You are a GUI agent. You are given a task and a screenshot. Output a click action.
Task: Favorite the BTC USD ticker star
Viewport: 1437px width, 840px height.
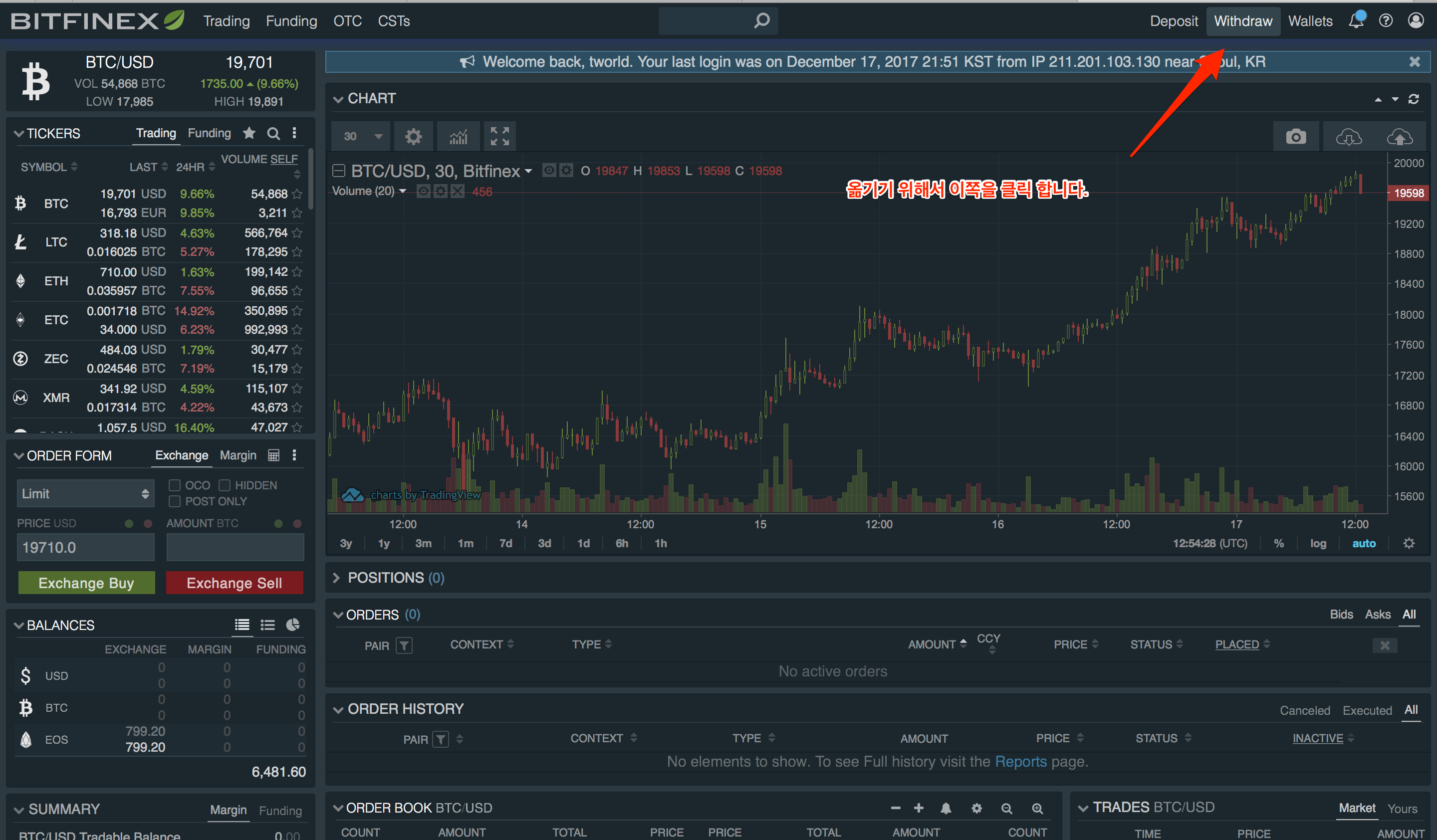(x=296, y=195)
